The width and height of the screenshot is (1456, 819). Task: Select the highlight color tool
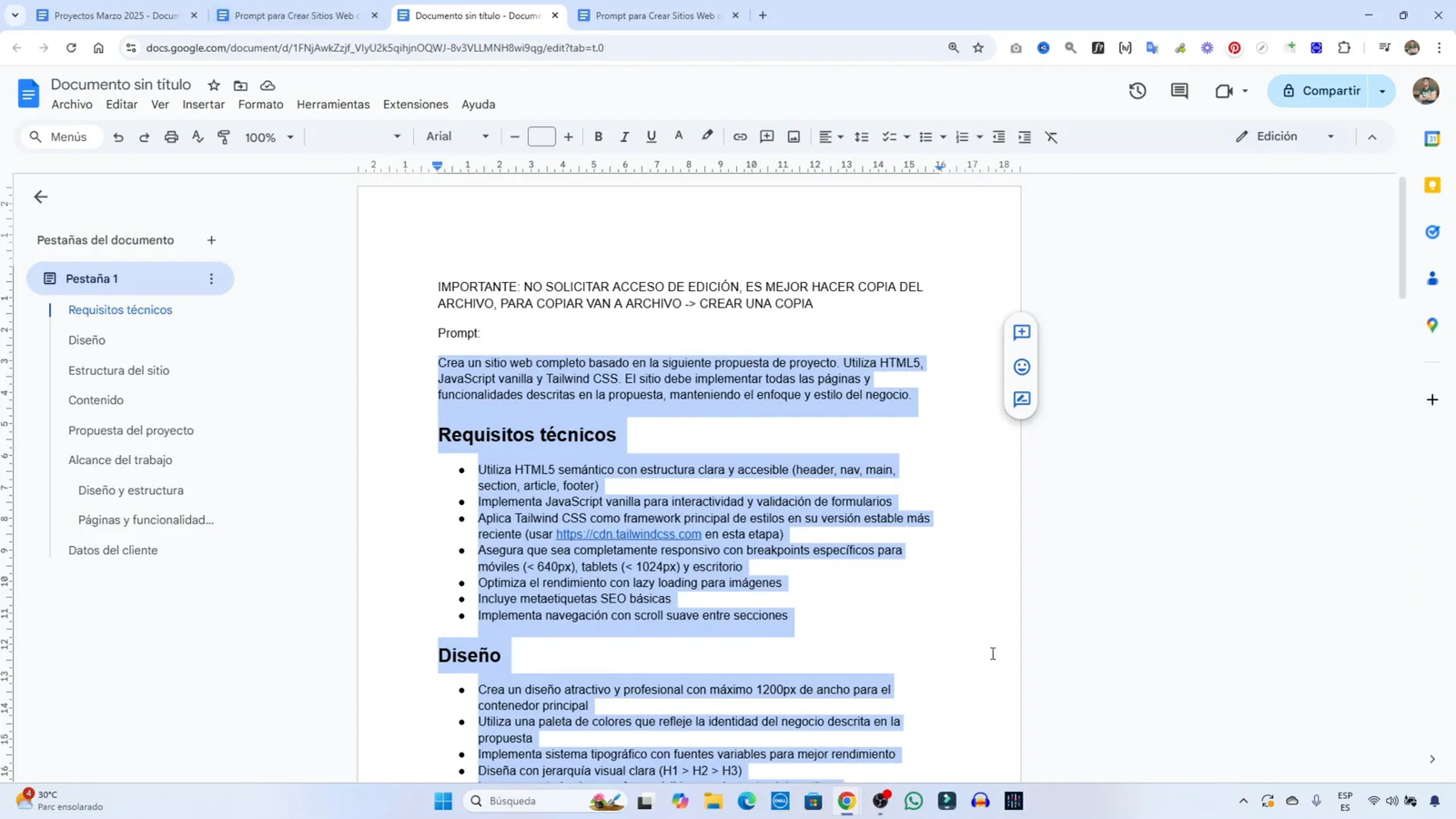coord(707,136)
